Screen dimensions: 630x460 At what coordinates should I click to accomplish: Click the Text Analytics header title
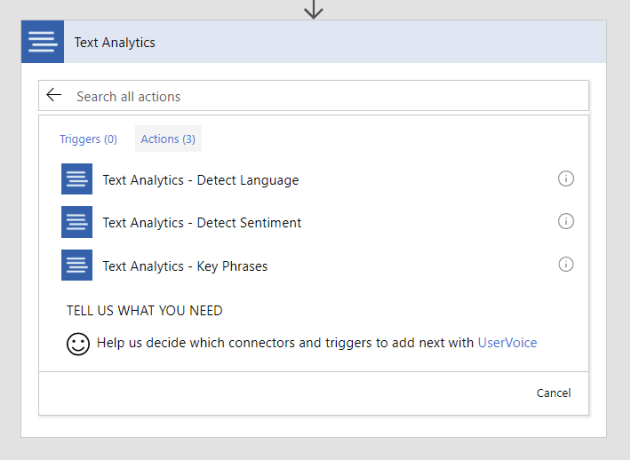tap(115, 43)
